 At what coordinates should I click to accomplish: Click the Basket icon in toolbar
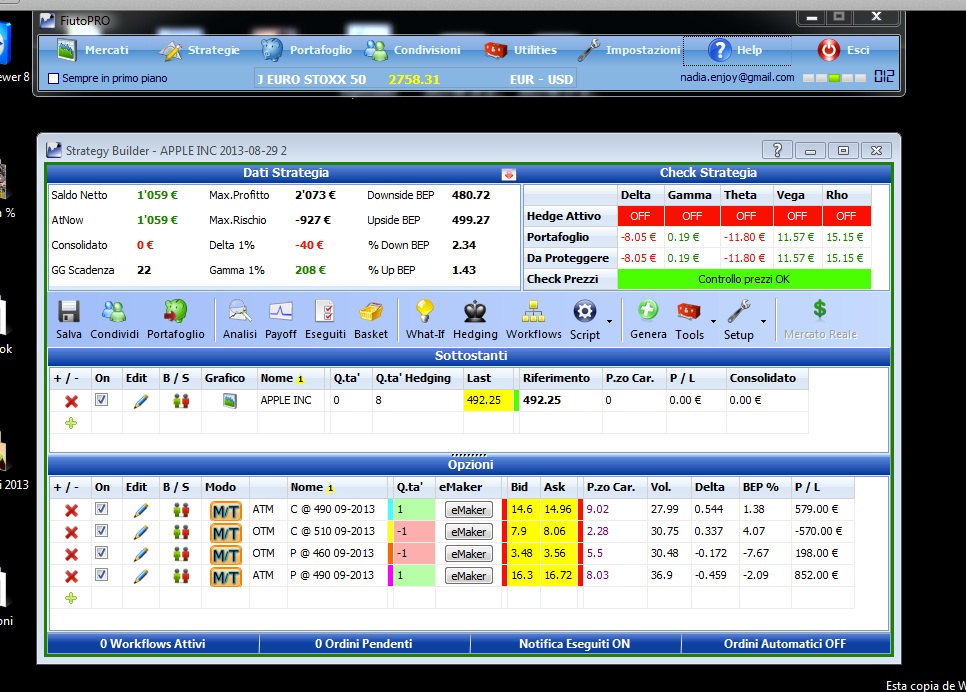[x=371, y=312]
